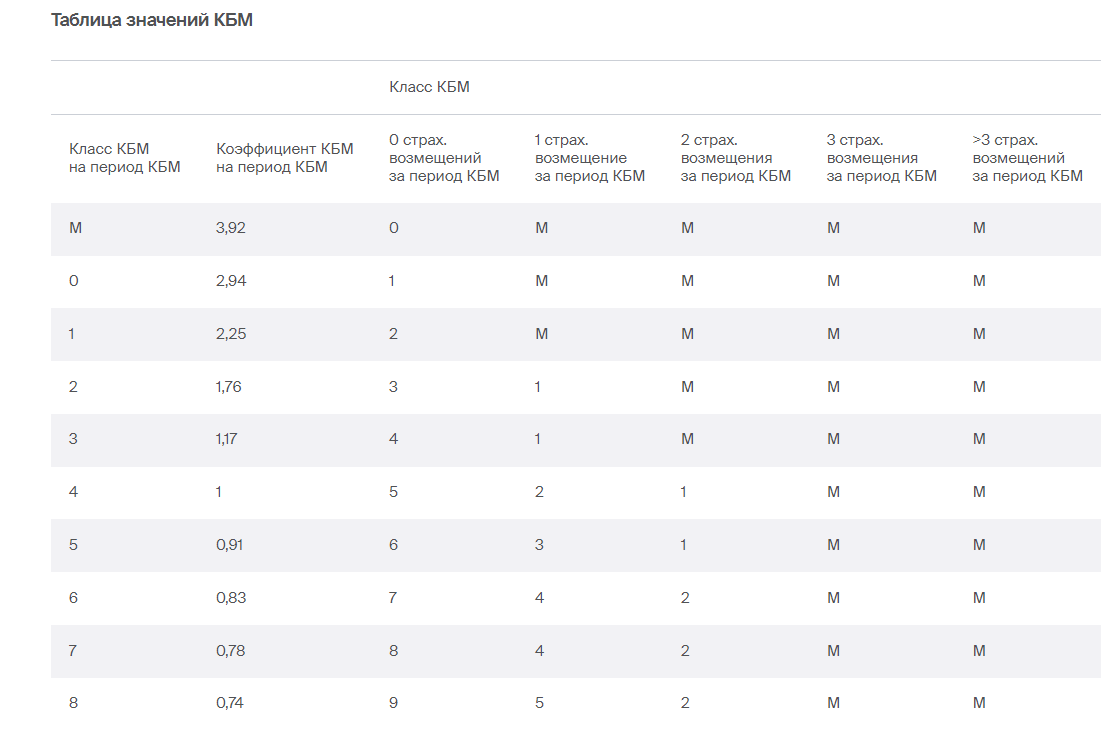Select the coefficient value 0,74
1115x730 pixels.
click(x=230, y=703)
